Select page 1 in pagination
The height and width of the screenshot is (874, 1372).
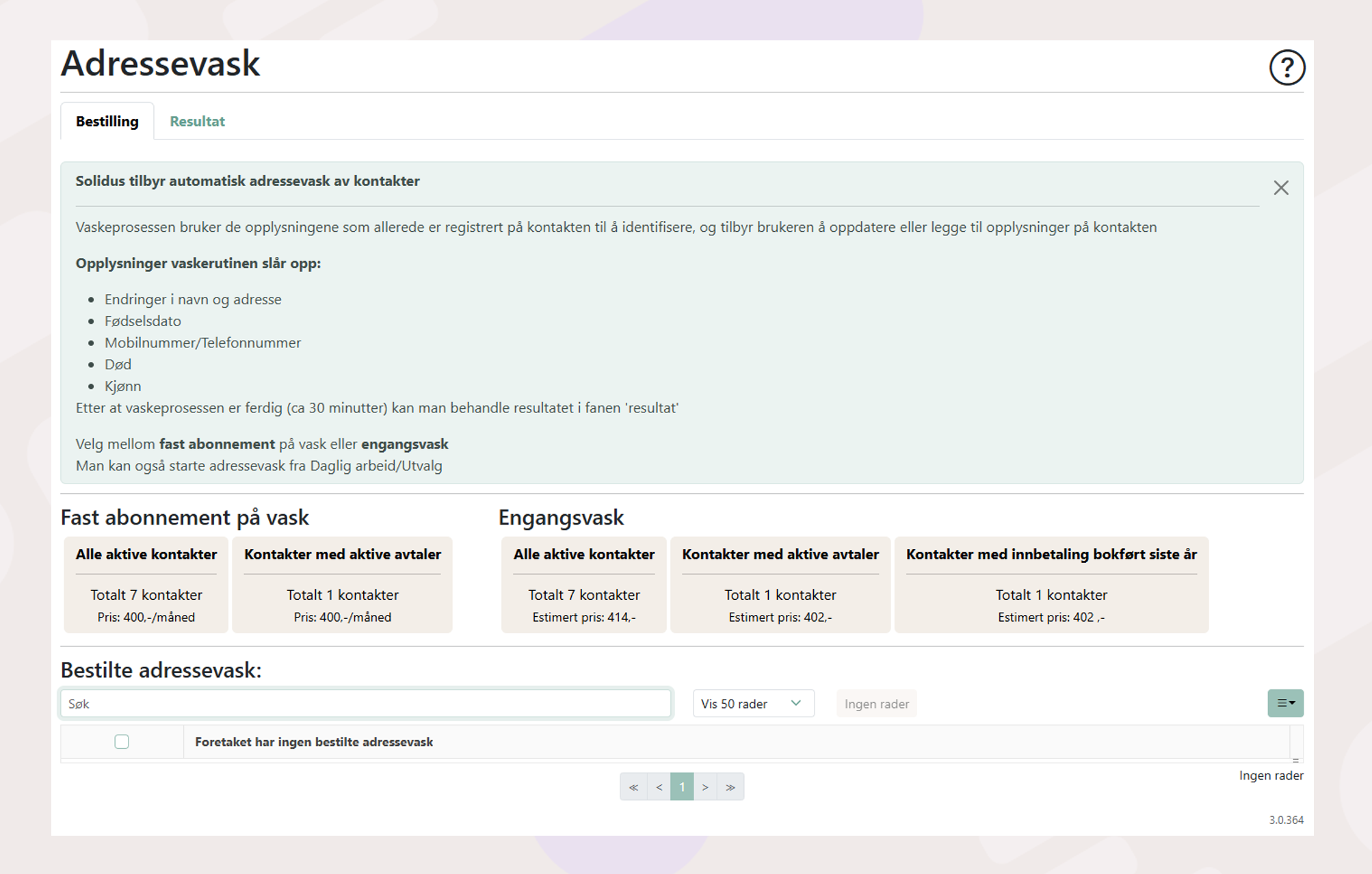[x=682, y=787]
